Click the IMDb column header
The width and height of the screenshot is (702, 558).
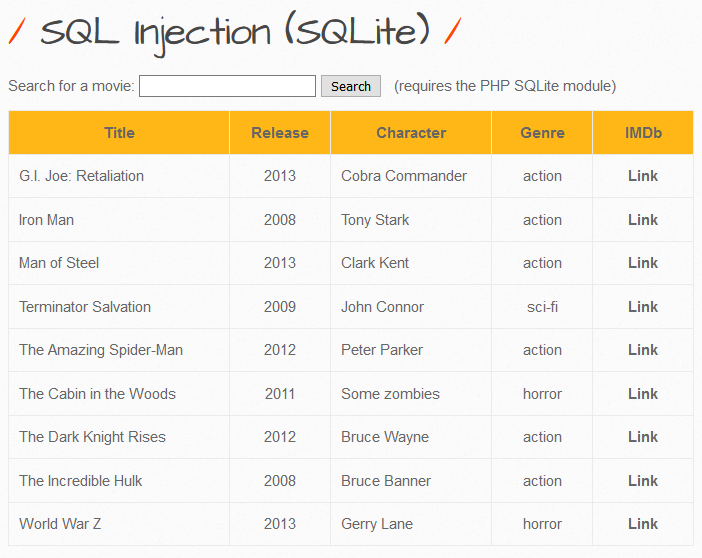tap(643, 133)
